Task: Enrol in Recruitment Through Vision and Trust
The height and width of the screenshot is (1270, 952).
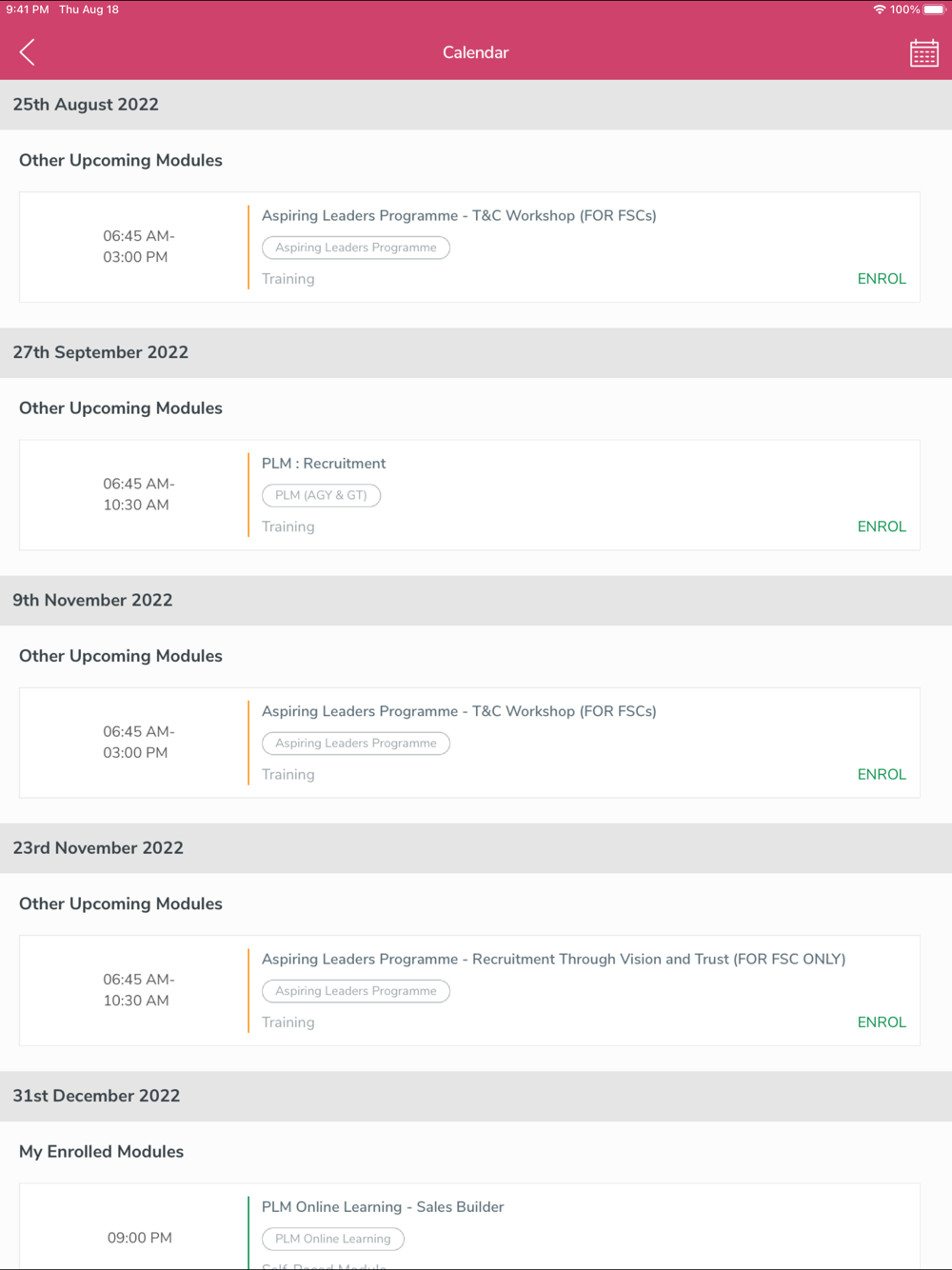Action: [881, 1022]
